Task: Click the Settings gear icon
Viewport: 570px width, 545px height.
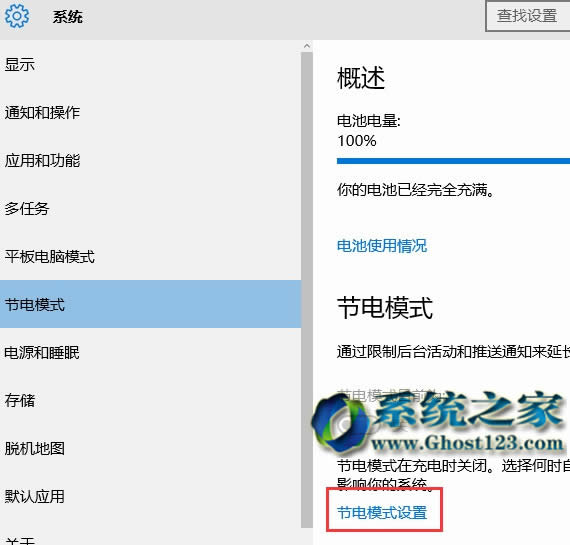Action: point(17,16)
